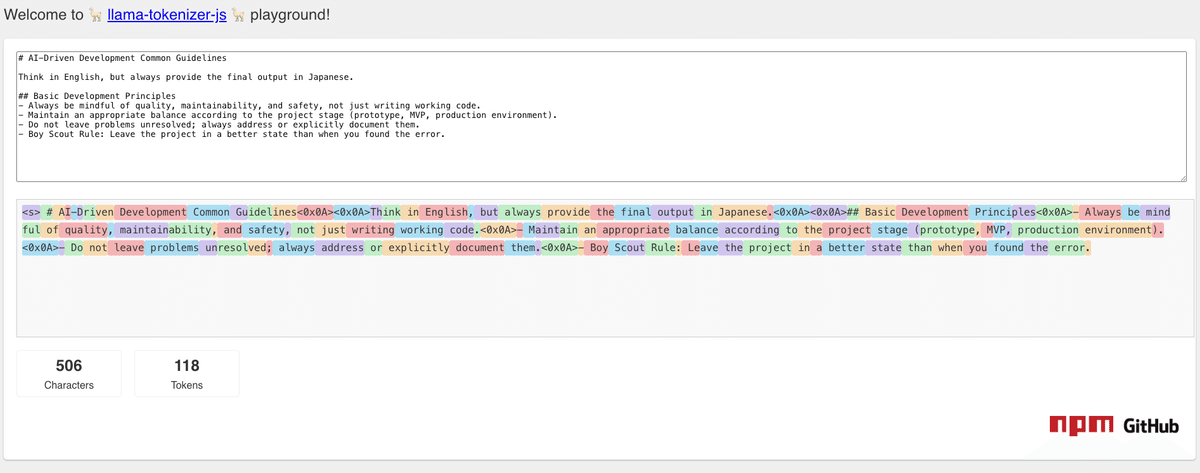This screenshot has height=473, width=1200.
Task: Click the 'production' token in token output
Action: [1046, 230]
